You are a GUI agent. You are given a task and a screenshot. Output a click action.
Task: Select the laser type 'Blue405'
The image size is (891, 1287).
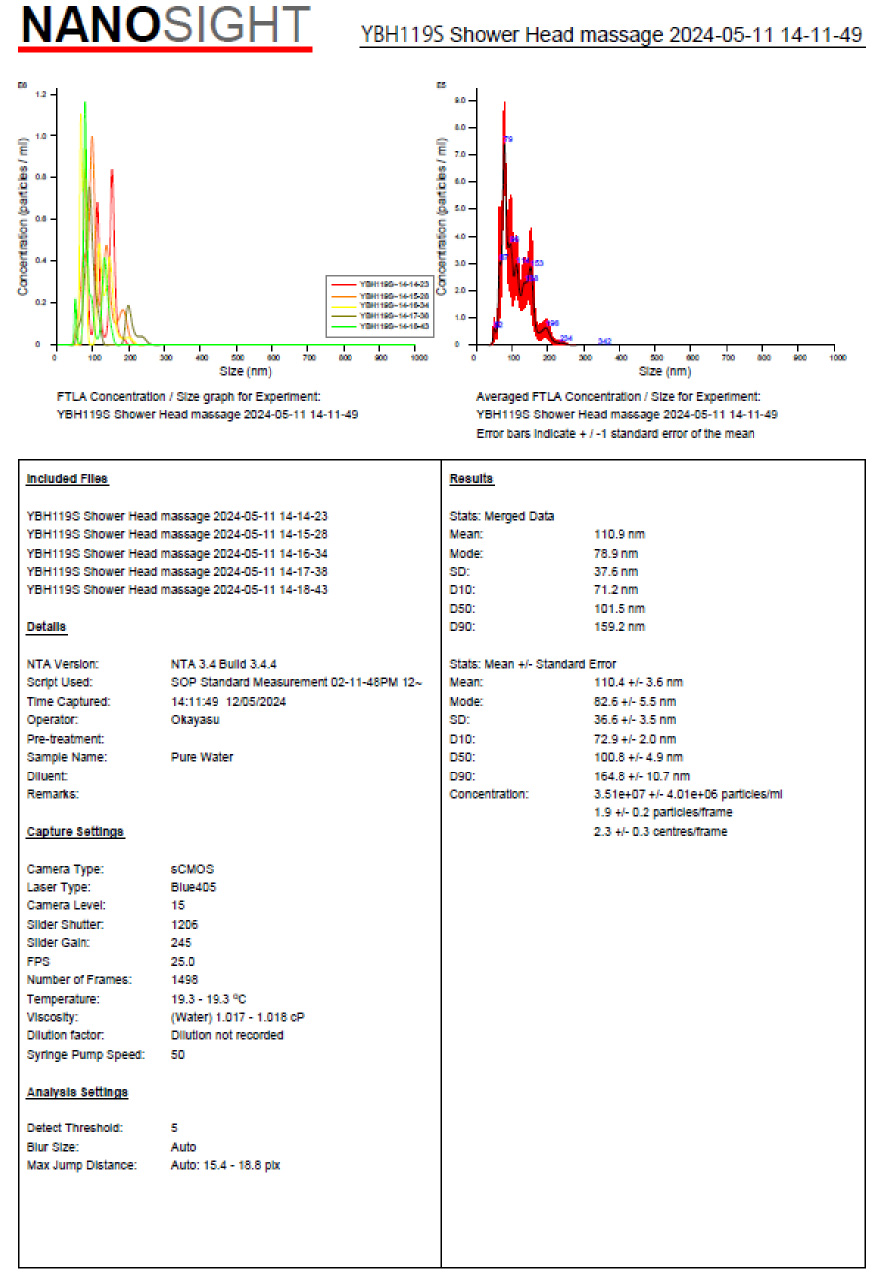pyautogui.click(x=195, y=887)
